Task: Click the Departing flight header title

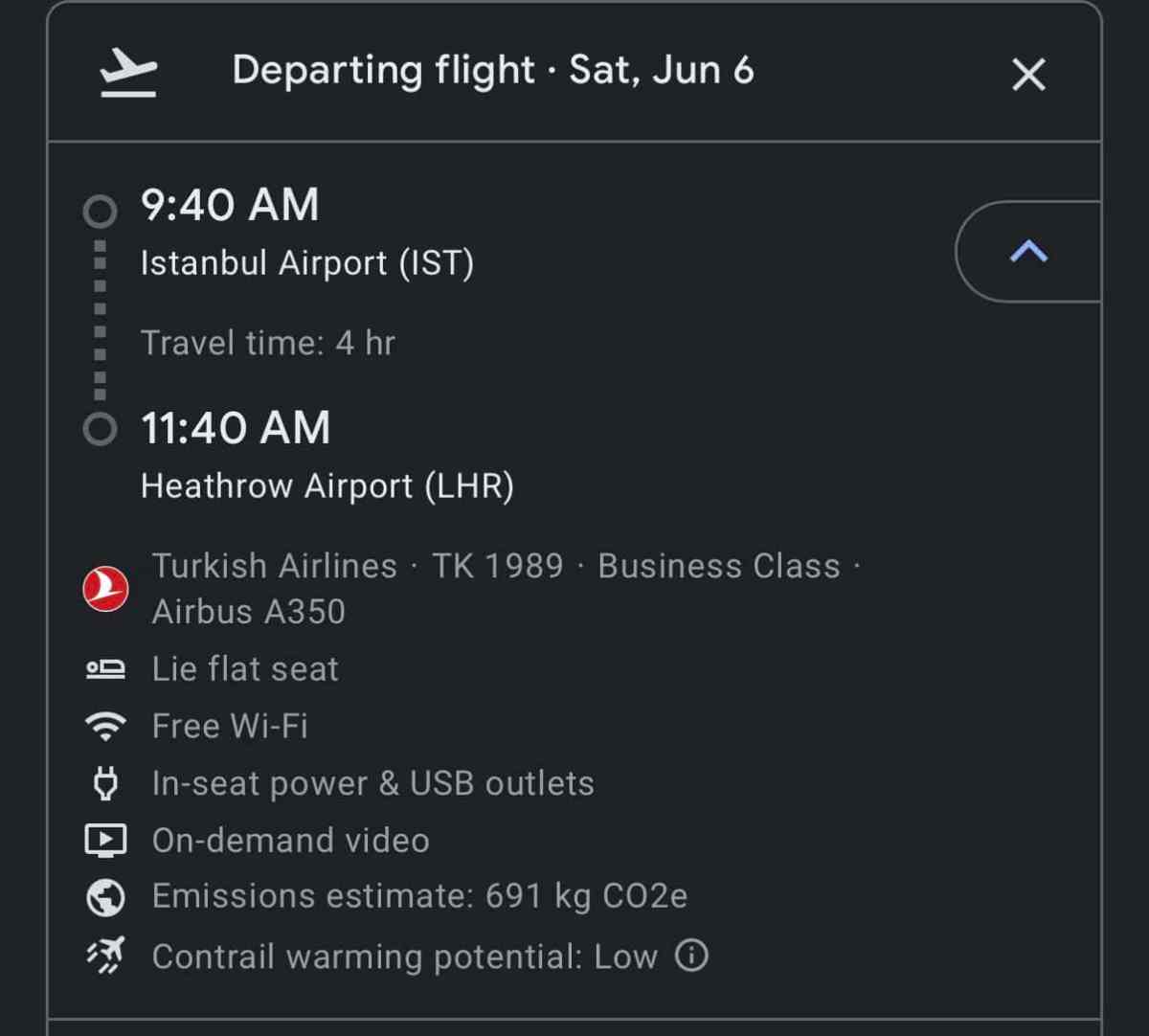Action: (x=492, y=71)
